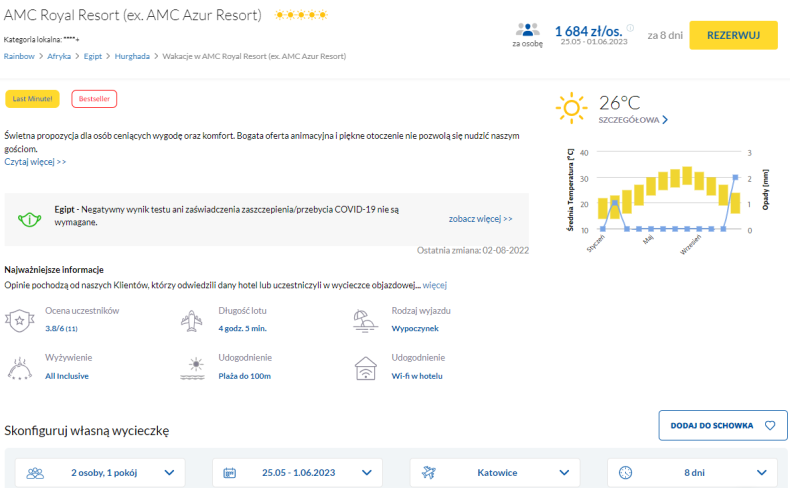Screen dimensions: 790x488
Task: Click the Najważniejsze informacje heading
Action: click(x=54, y=270)
